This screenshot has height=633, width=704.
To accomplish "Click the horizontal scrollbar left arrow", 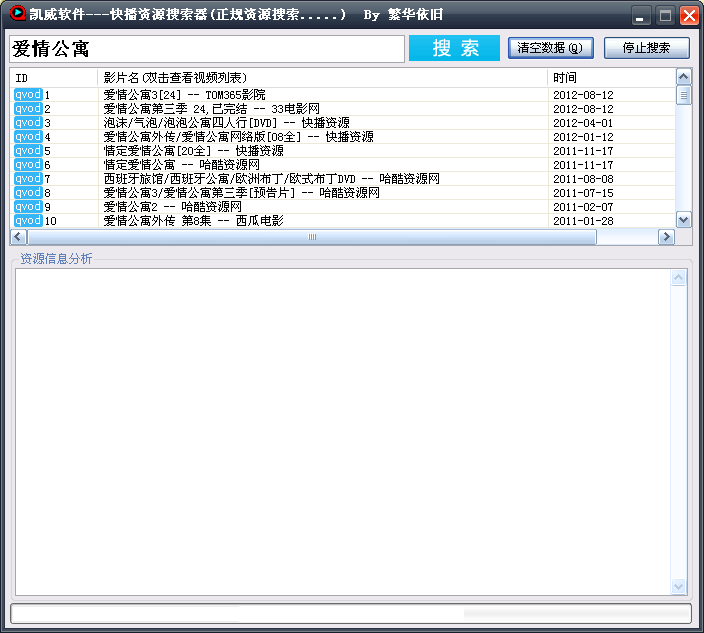I will [18, 237].
